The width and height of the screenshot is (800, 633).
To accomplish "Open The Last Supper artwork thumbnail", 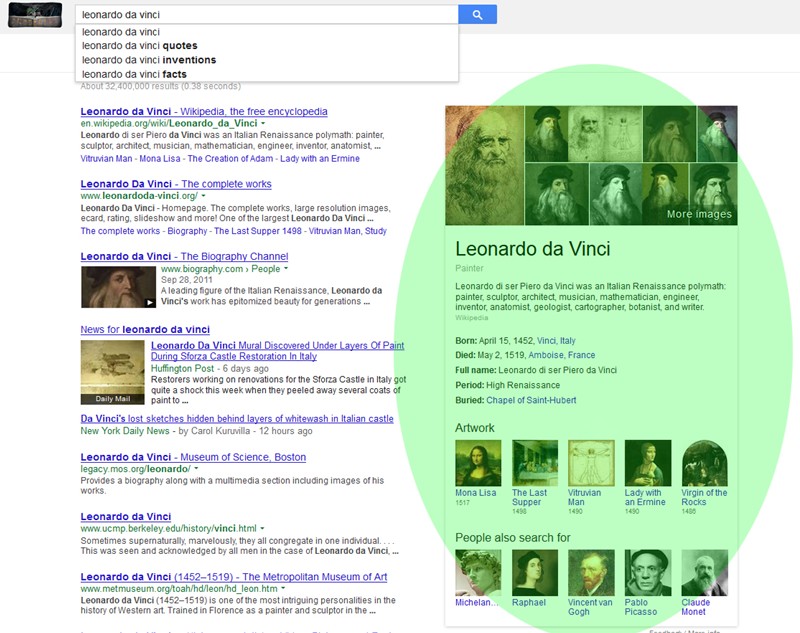I will [x=535, y=463].
